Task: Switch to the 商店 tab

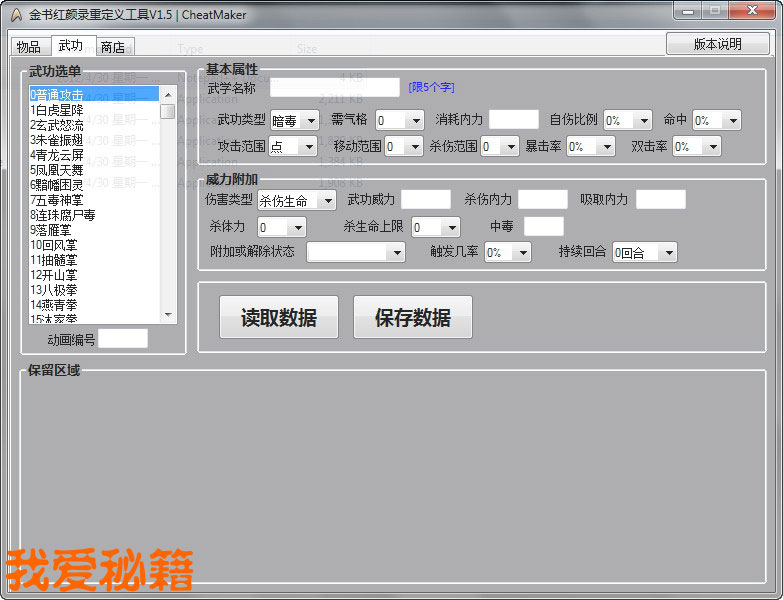Action: (x=112, y=47)
